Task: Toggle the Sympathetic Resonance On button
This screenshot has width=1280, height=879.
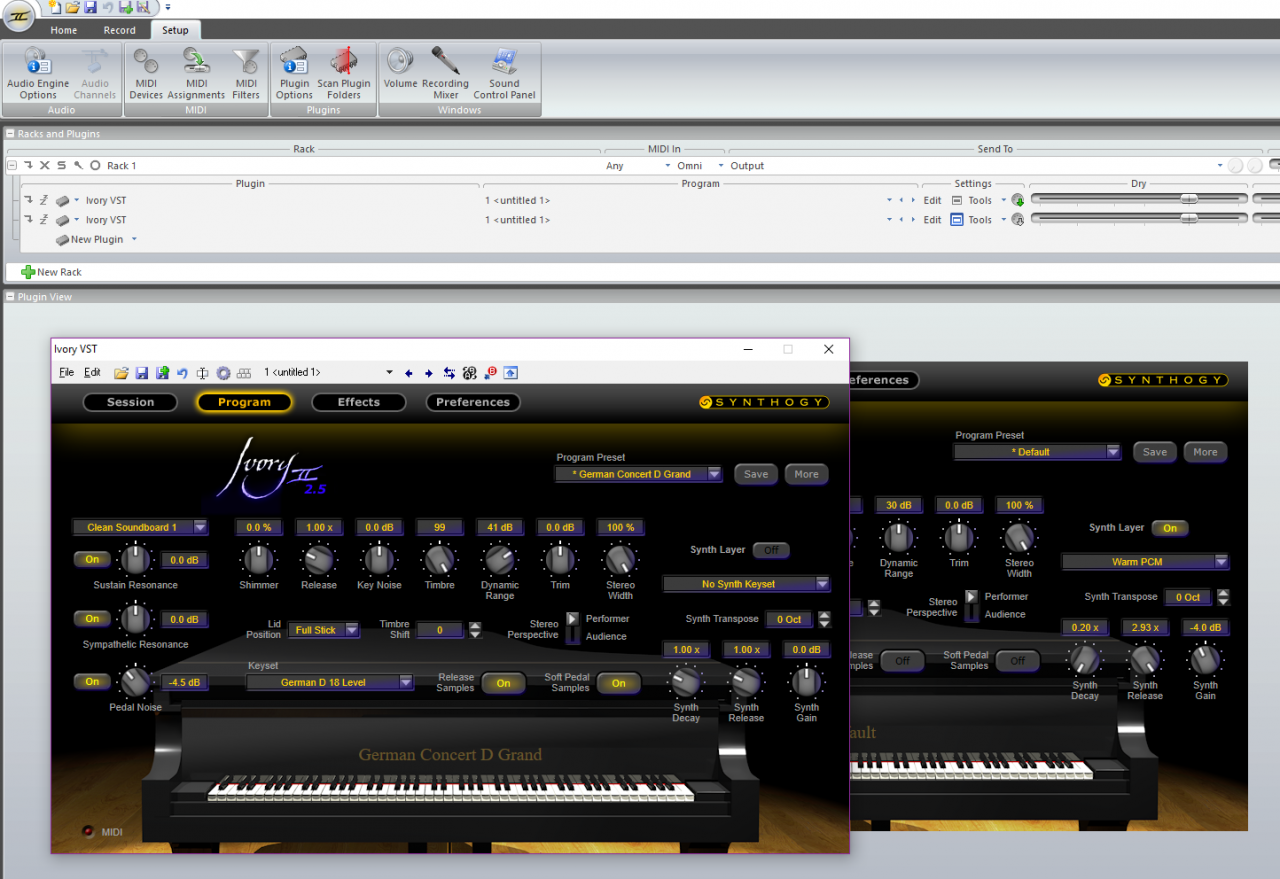Action: coord(92,619)
